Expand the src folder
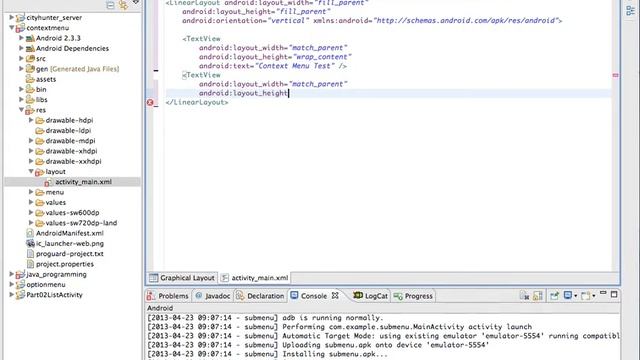640x360 pixels. [x=21, y=58]
